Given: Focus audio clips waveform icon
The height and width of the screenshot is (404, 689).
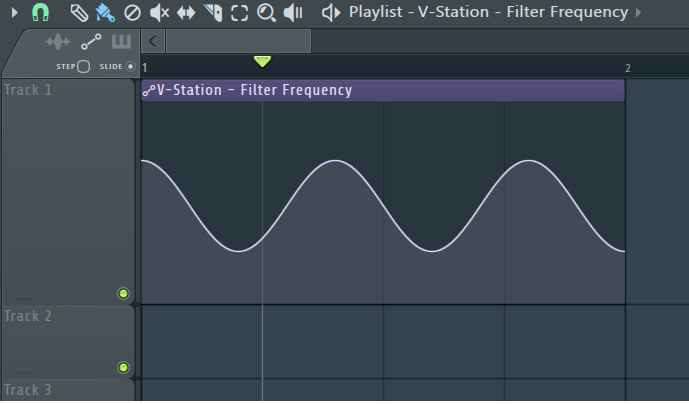Looking at the screenshot, I should [x=58, y=42].
